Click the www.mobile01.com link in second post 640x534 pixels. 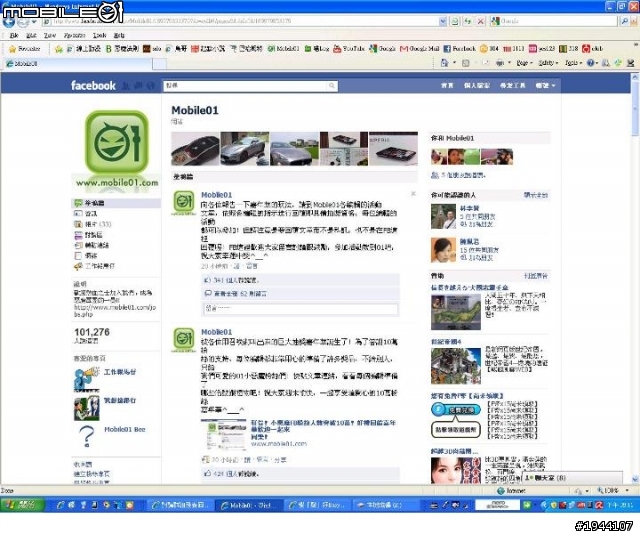click(278, 443)
